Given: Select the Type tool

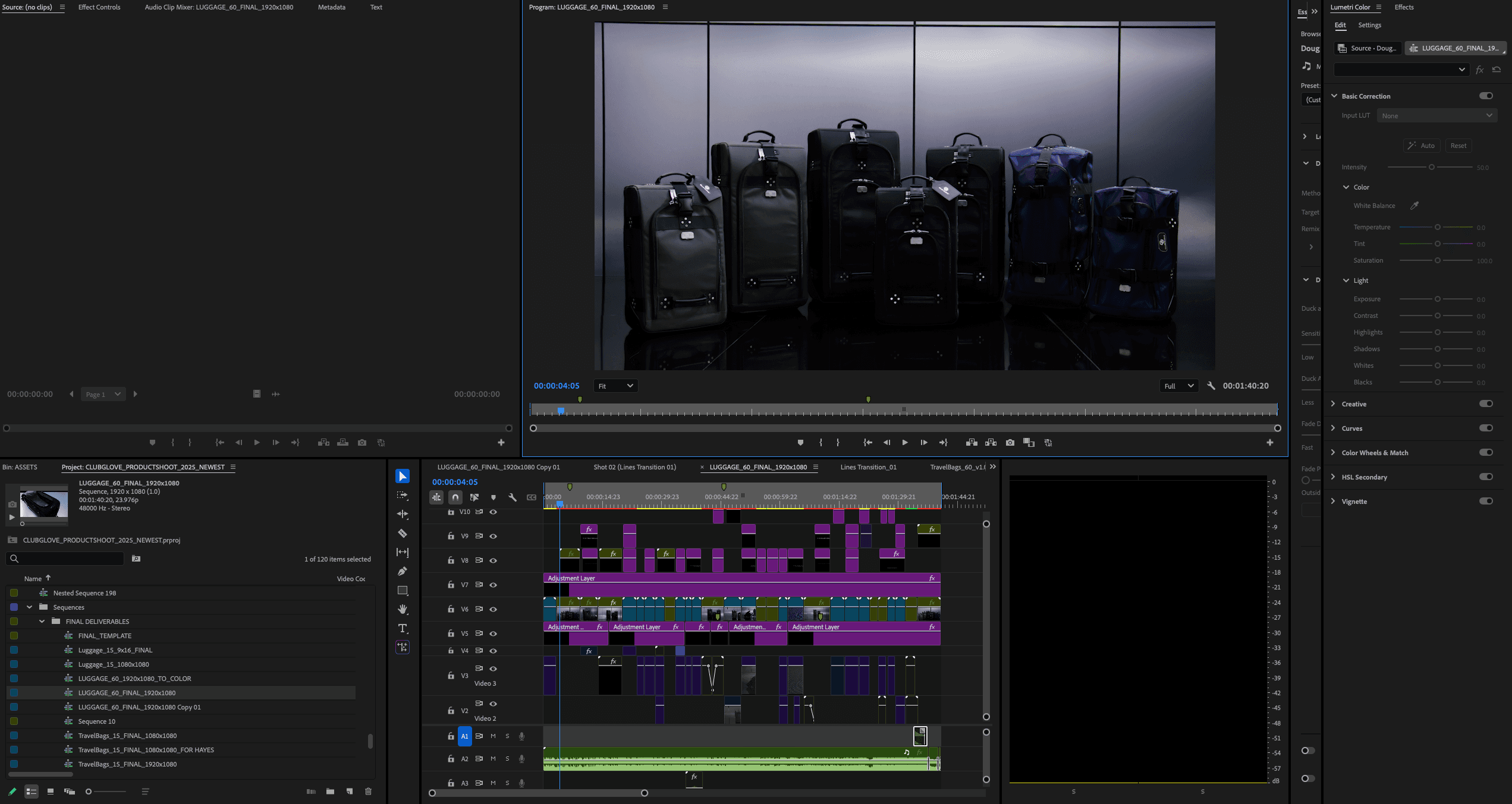Looking at the screenshot, I should (403, 628).
